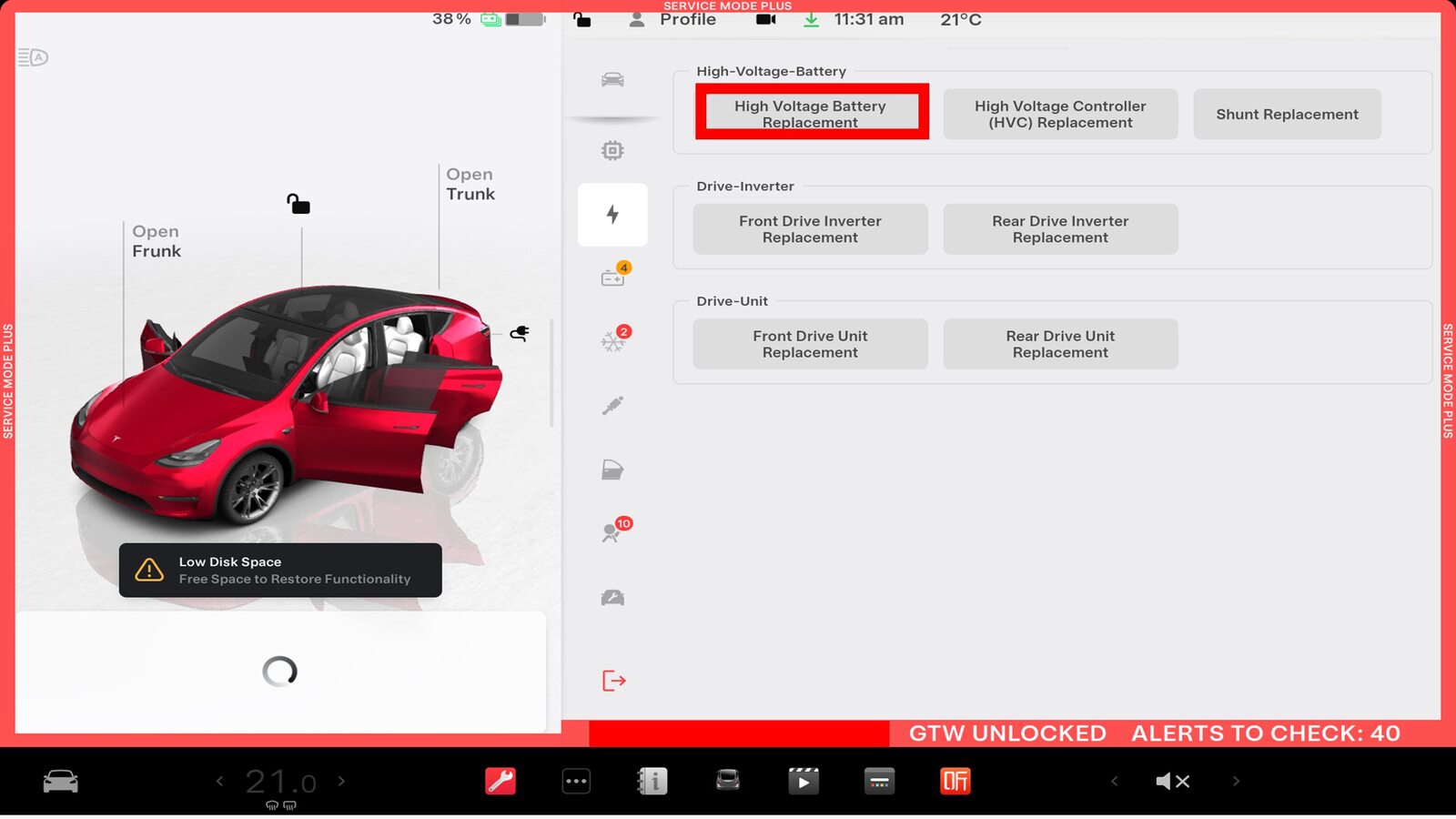Open low voltage battery section with 4 alerts

click(614, 275)
